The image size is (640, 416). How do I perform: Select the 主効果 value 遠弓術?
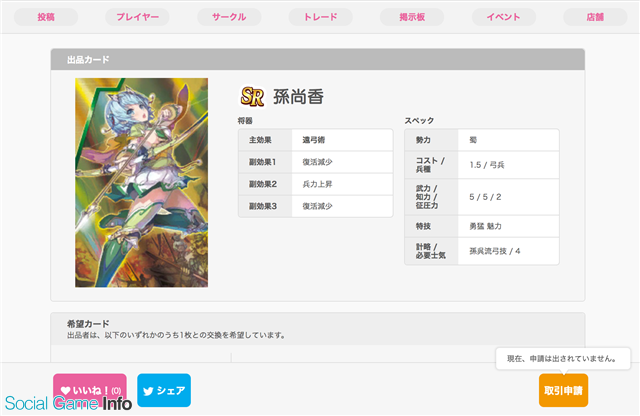click(x=313, y=140)
